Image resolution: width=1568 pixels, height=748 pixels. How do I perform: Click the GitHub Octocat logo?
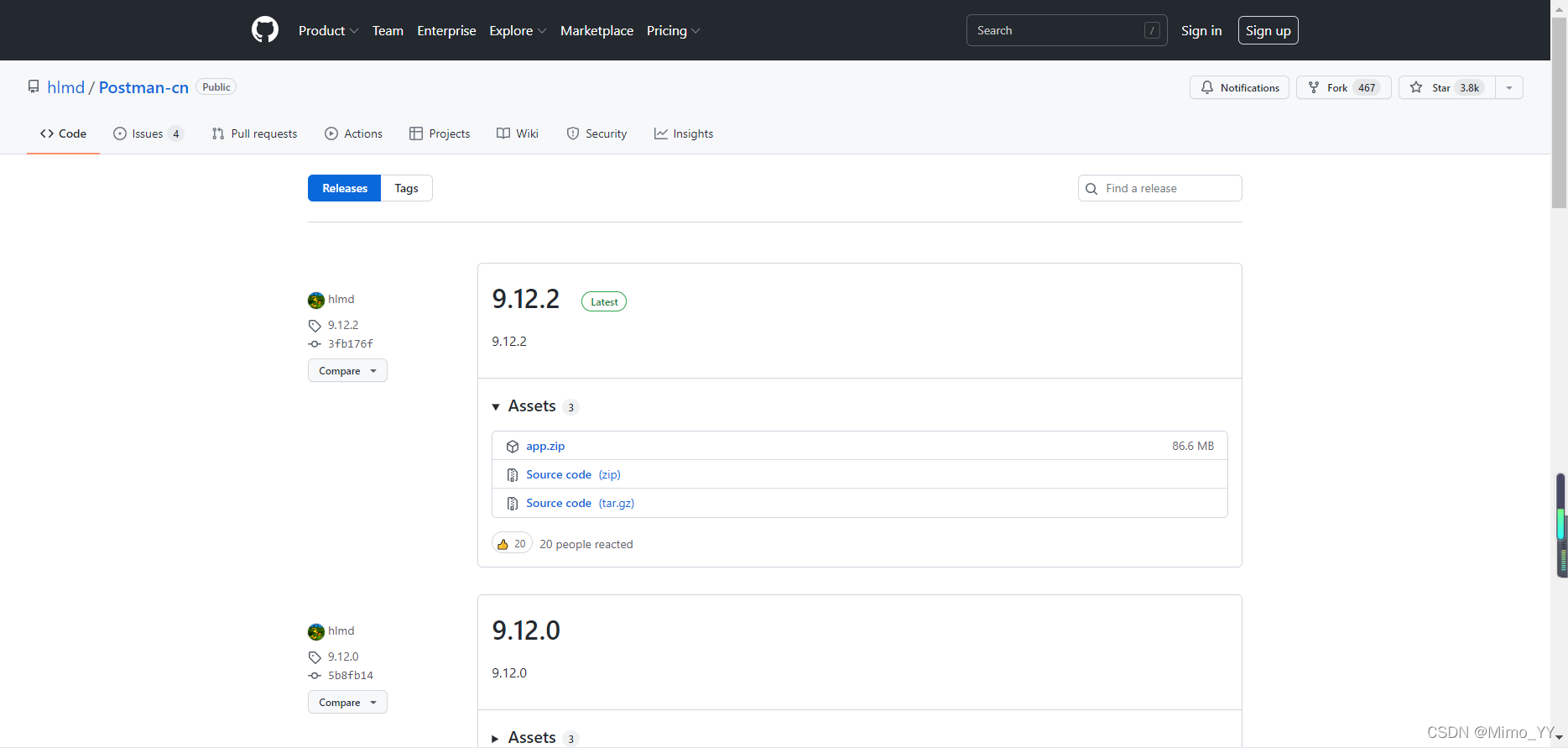click(x=265, y=30)
